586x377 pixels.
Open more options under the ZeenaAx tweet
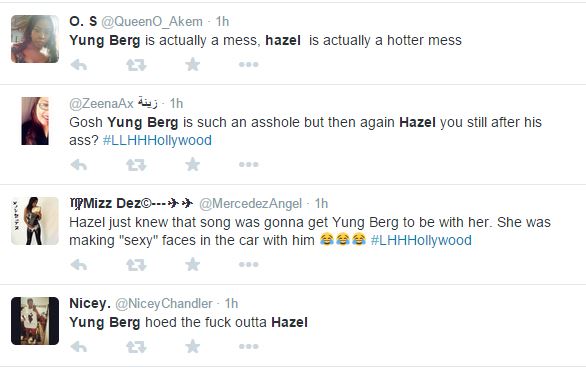coord(249,164)
